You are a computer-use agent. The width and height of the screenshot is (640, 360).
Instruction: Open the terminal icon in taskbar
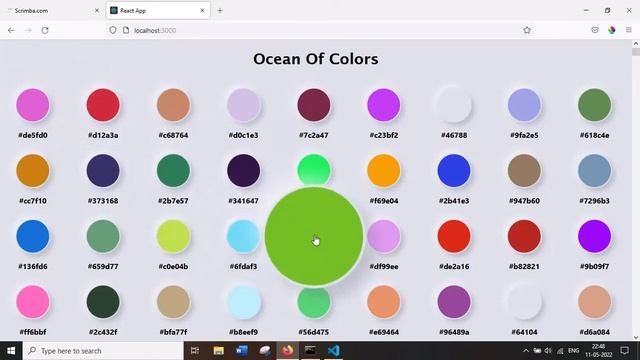click(x=310, y=351)
